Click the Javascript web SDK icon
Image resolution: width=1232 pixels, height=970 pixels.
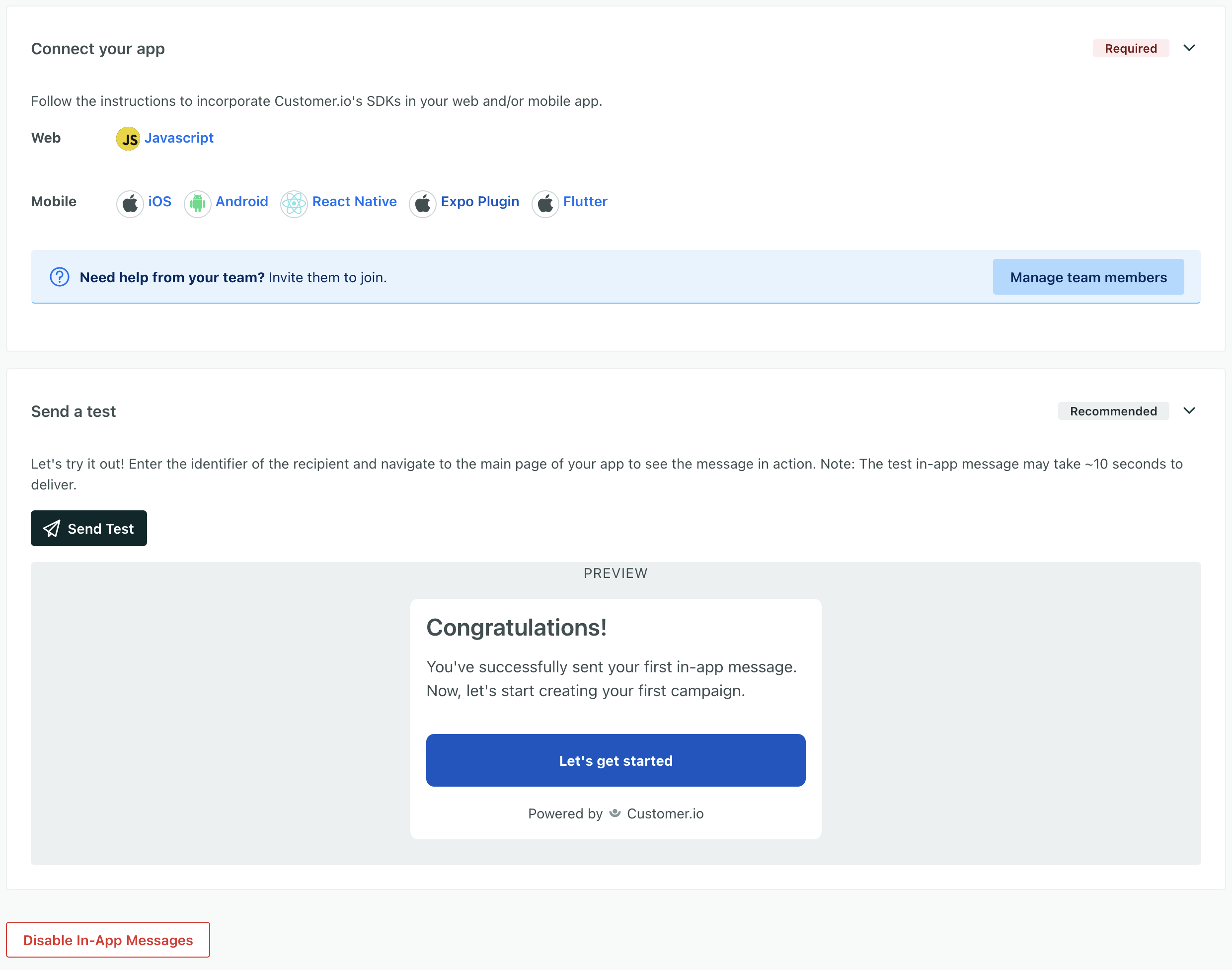[127, 139]
